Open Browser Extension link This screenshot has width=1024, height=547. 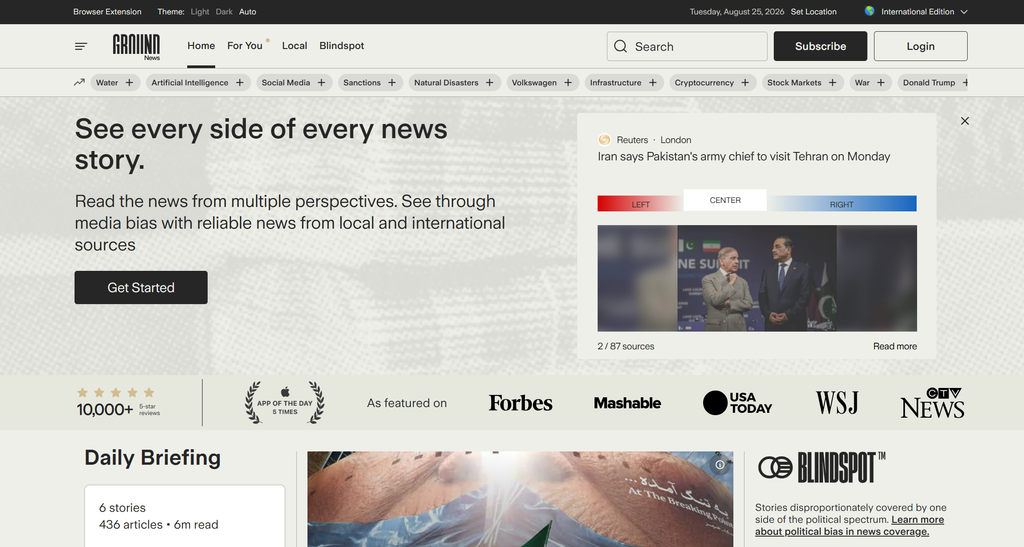[107, 12]
